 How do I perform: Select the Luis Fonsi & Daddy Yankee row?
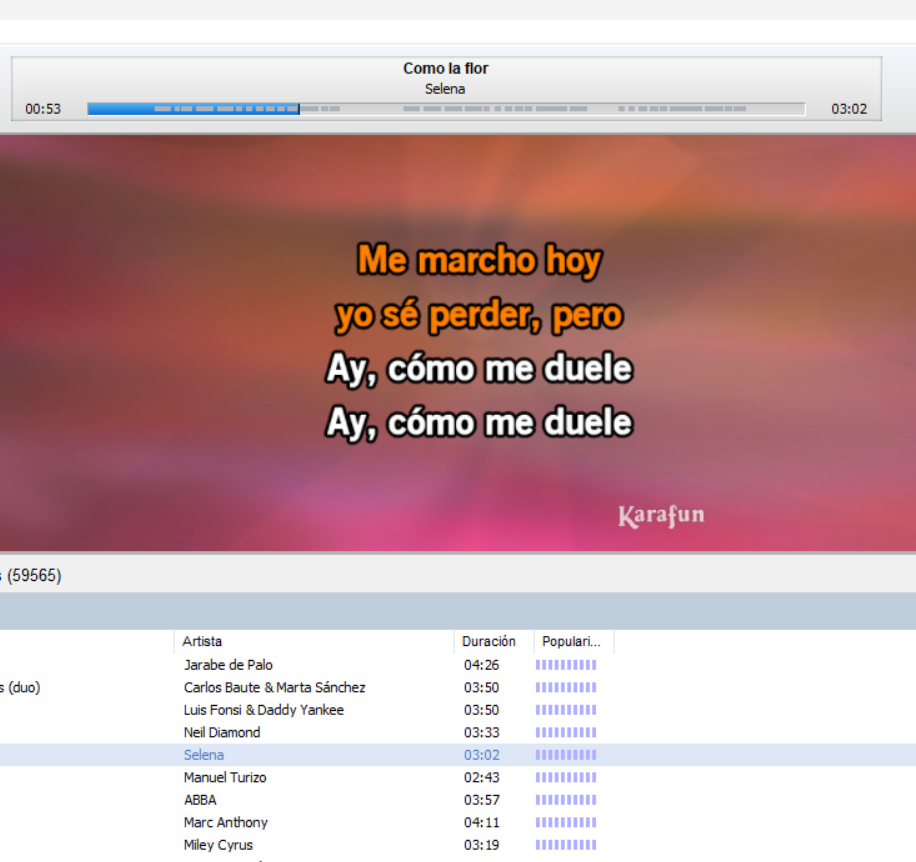(x=458, y=710)
